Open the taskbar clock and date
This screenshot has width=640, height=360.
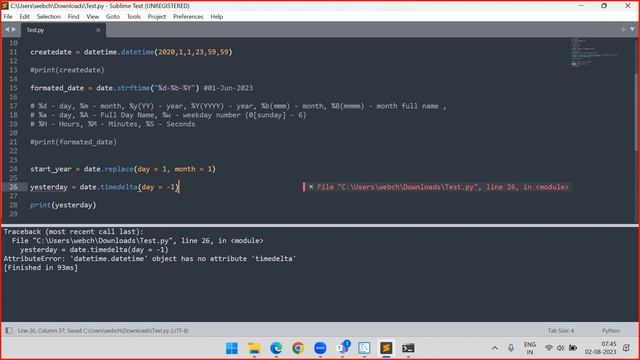tap(600, 348)
